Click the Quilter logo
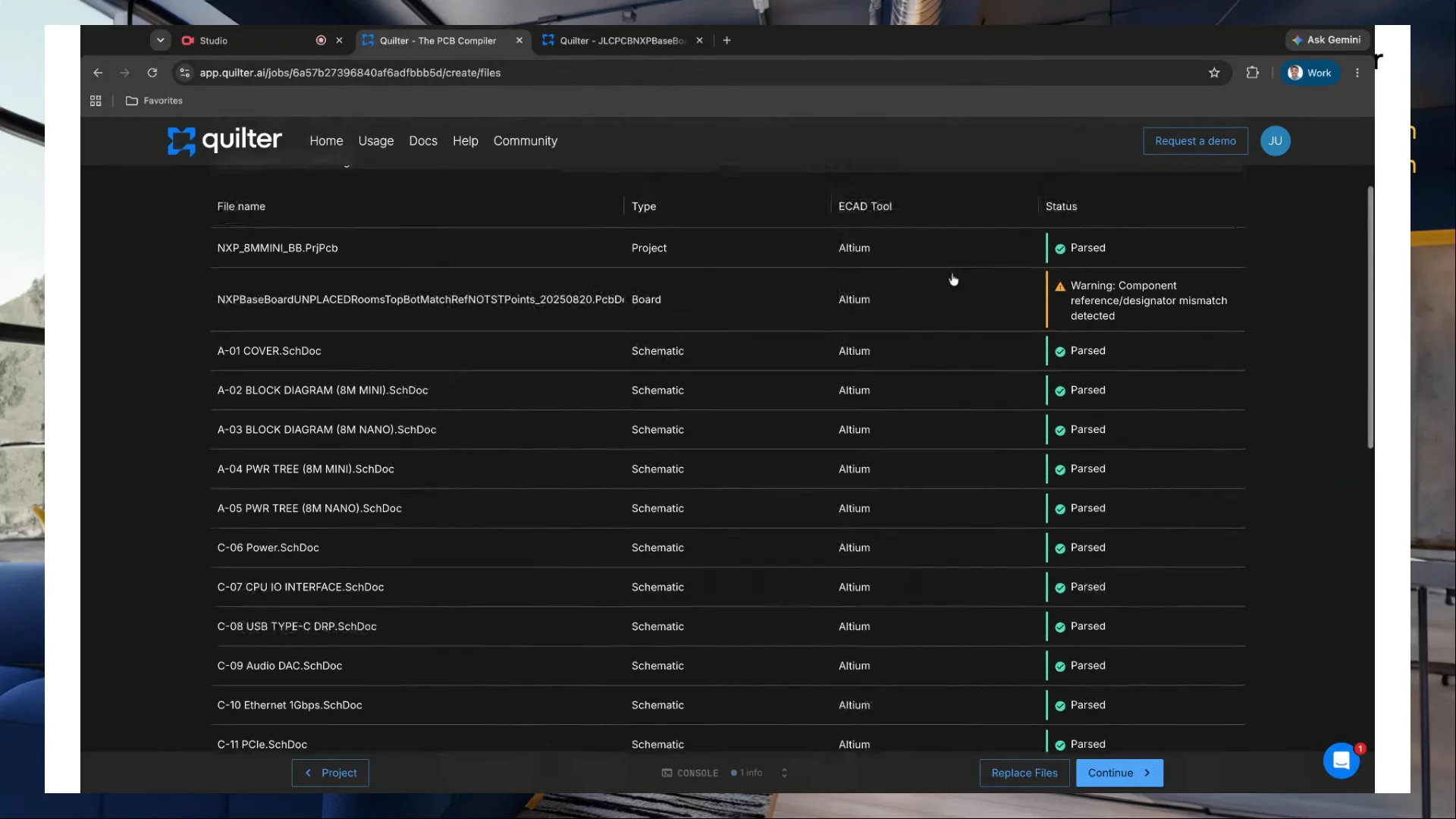 pyautogui.click(x=224, y=141)
